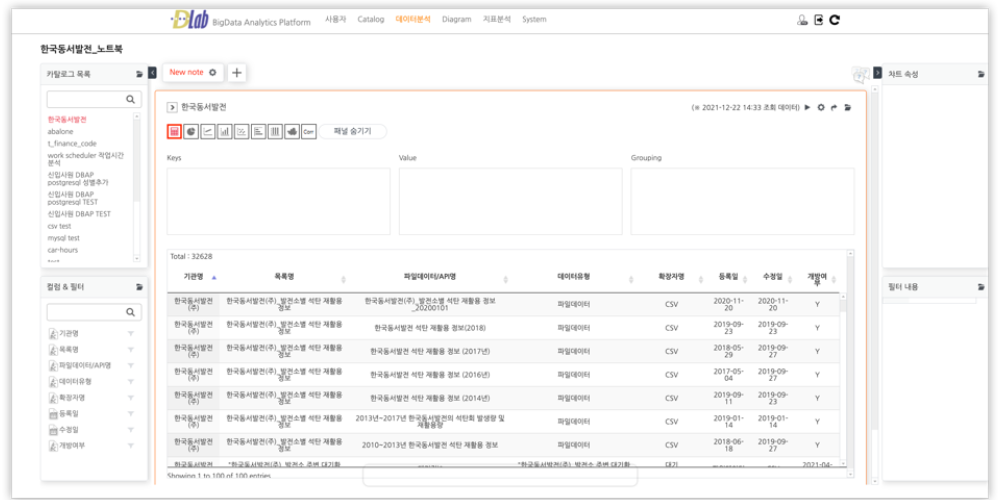The image size is (1000, 500).
Task: Click the Keys drop area box
Action: [279, 202]
